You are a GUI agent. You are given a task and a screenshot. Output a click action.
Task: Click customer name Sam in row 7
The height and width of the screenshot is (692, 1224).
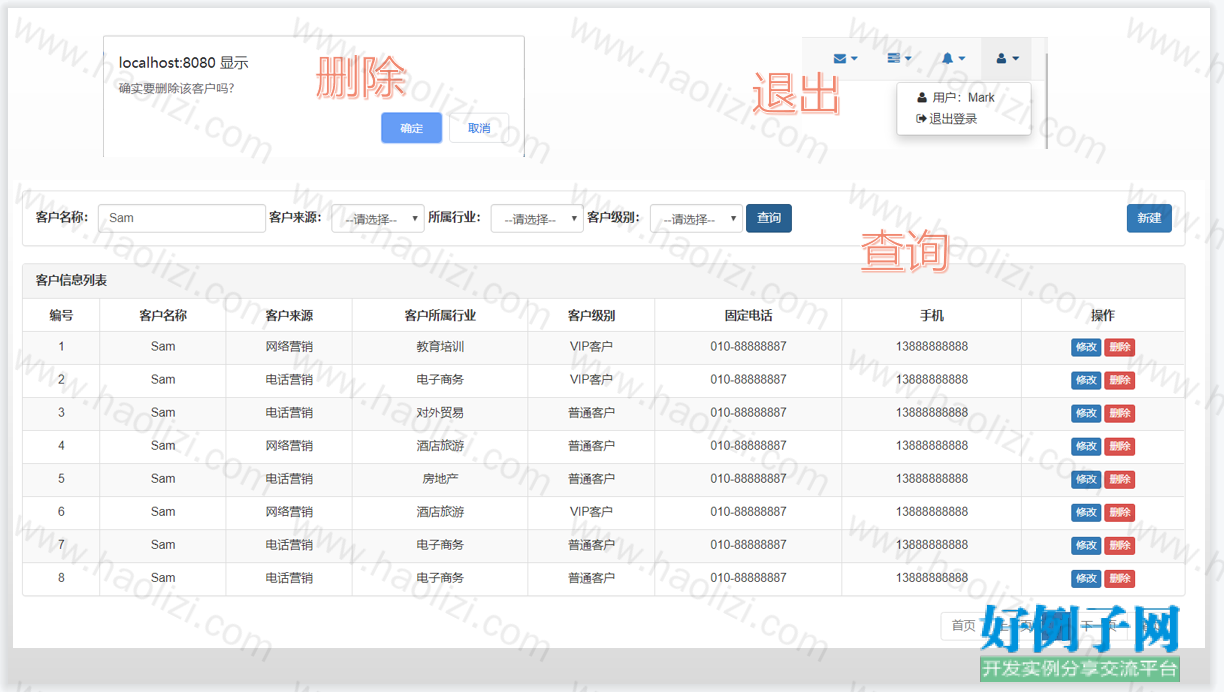coord(163,545)
